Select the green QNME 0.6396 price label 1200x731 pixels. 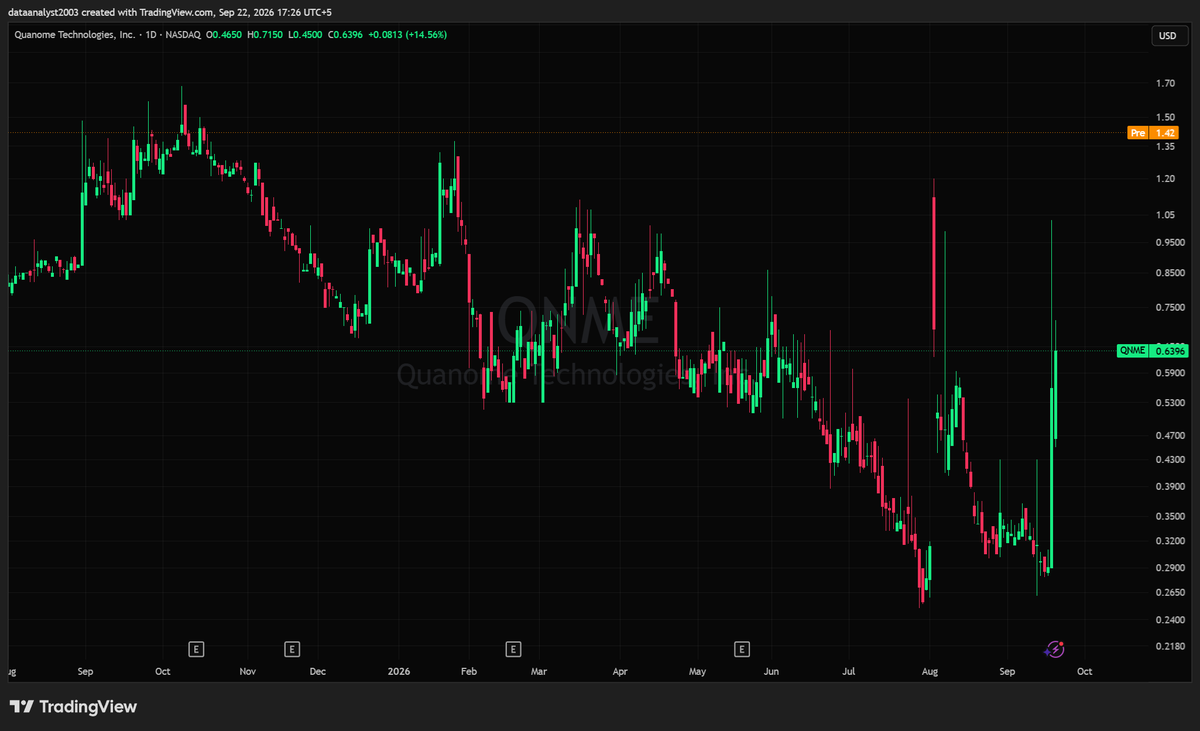(1152, 350)
